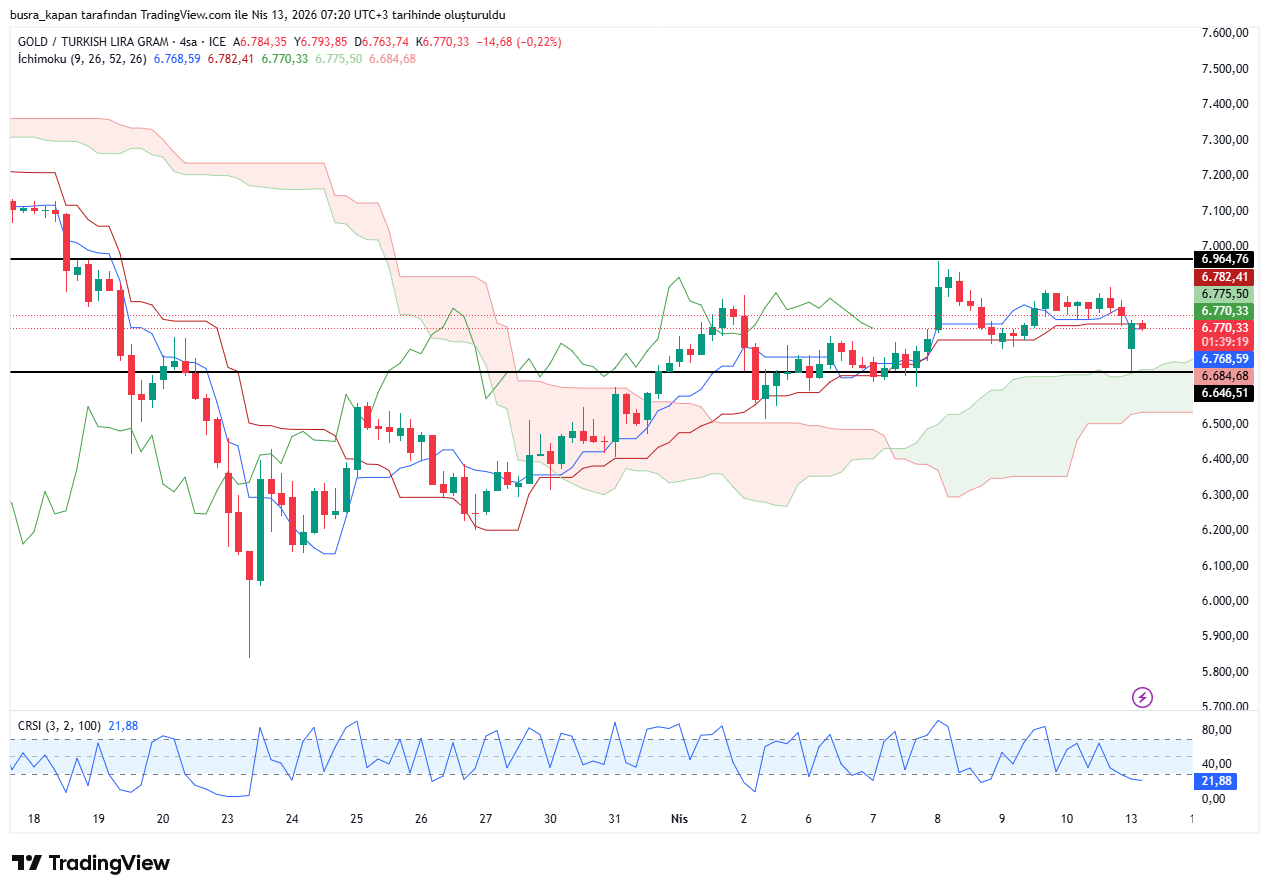Image resolution: width=1269 pixels, height=893 pixels.
Task: Click the 01:39:19 candle countdown label
Action: click(1224, 341)
